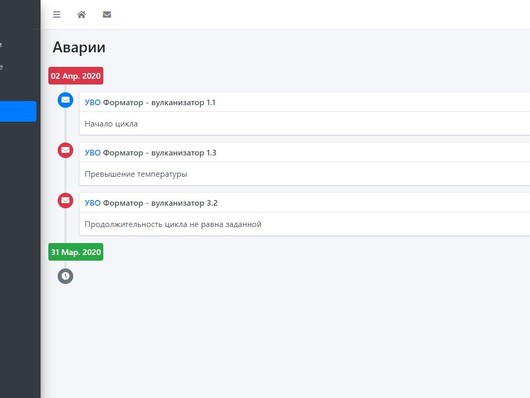
Task: Go to home via house icon
Action: [81, 15]
